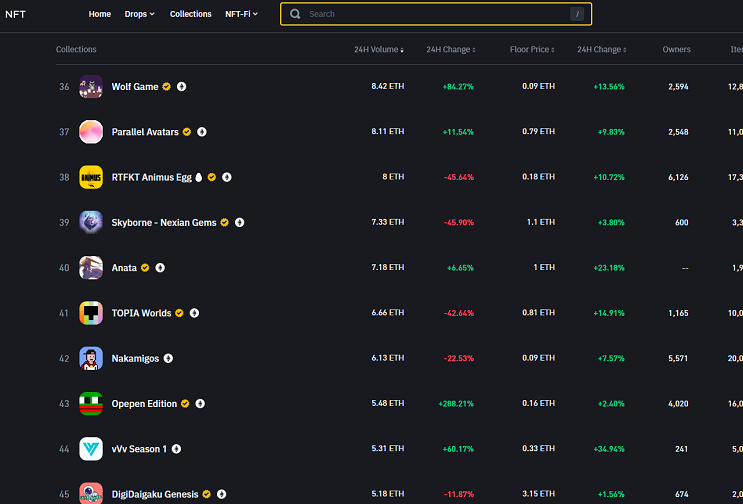Click the search magnifier icon
This screenshot has width=743, height=504.
coord(295,14)
